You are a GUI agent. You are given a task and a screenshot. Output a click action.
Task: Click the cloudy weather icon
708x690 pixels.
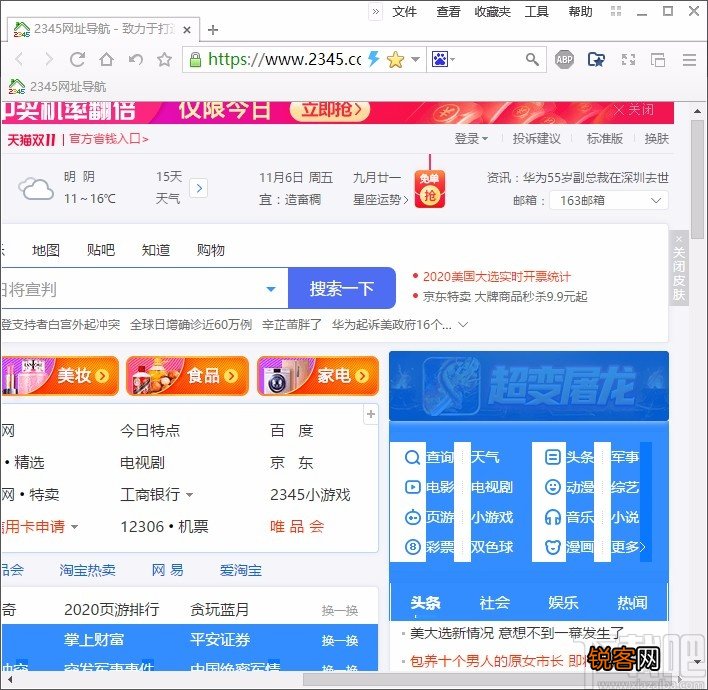36,188
